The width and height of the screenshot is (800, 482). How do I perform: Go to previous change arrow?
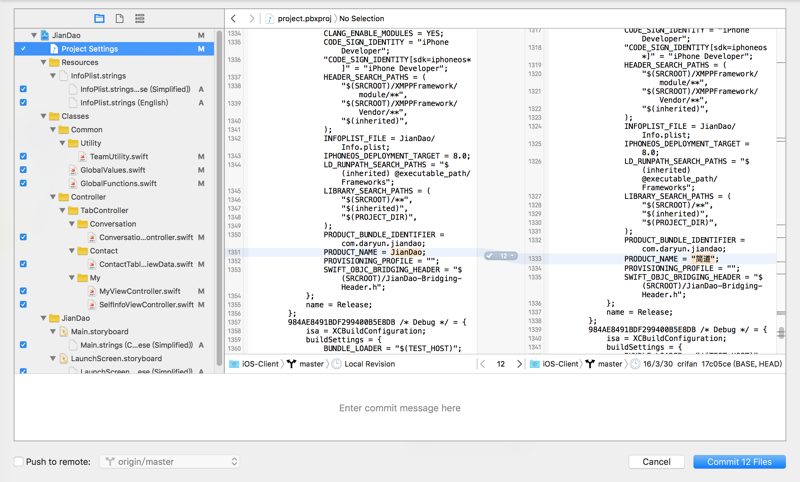pyautogui.click(x=483, y=364)
